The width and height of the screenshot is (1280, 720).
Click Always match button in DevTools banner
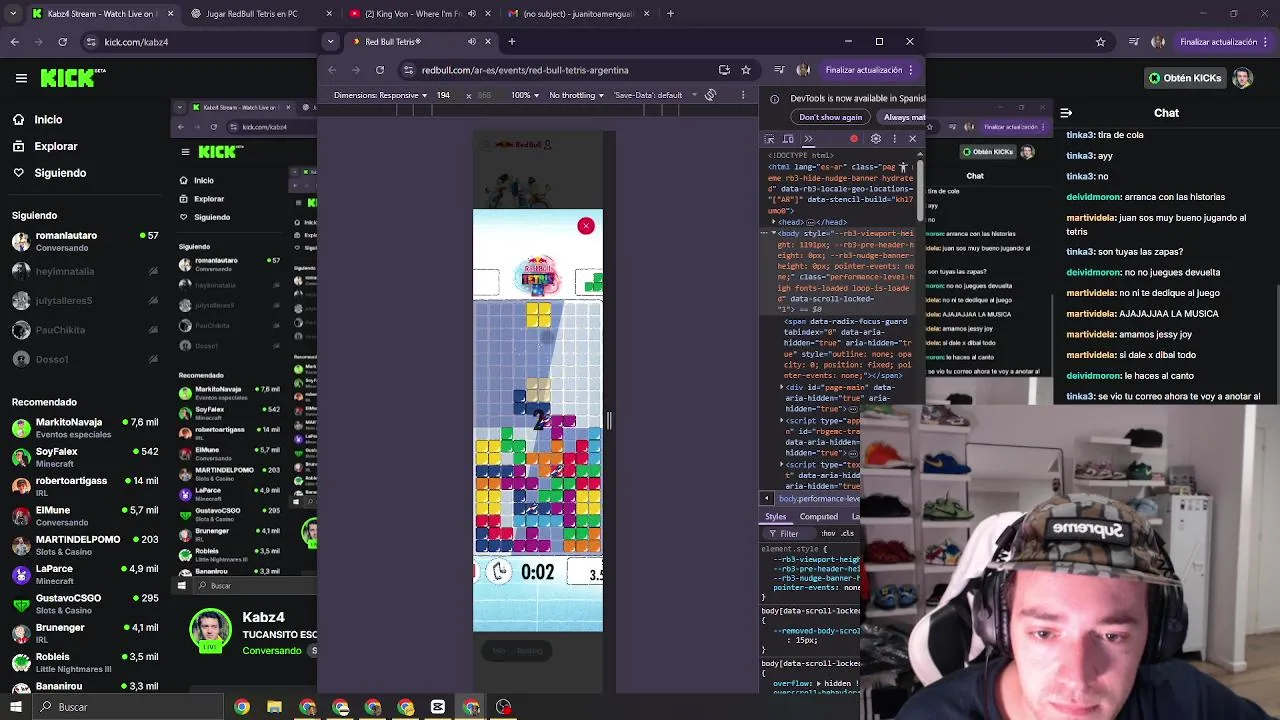[902, 117]
